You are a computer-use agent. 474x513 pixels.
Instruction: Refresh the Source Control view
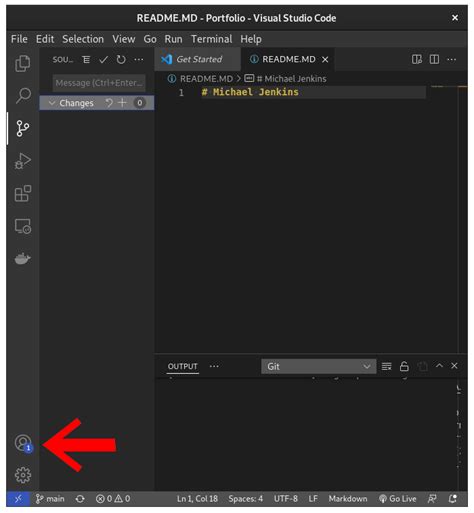121,60
